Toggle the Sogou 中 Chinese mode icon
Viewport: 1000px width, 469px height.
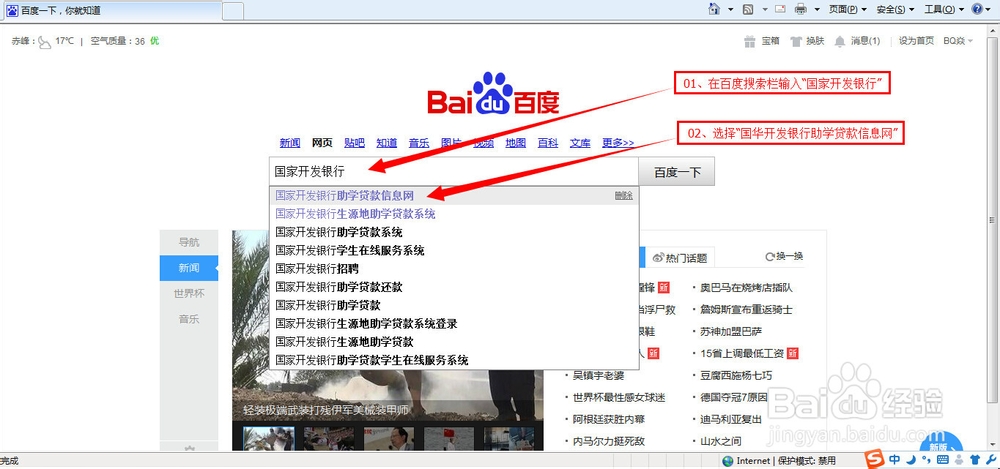click(x=895, y=459)
